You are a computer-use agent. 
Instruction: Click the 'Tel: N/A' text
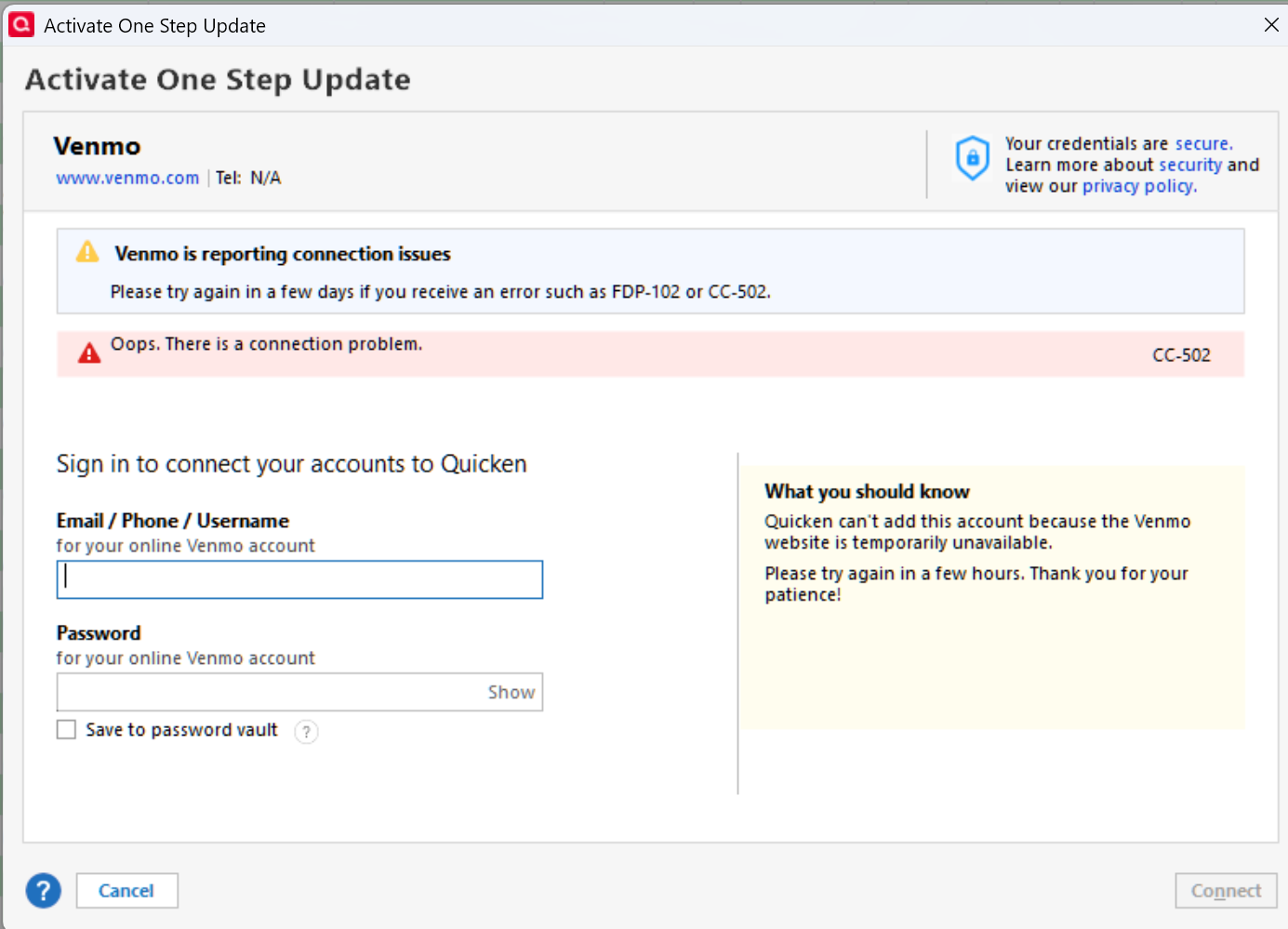(x=248, y=178)
